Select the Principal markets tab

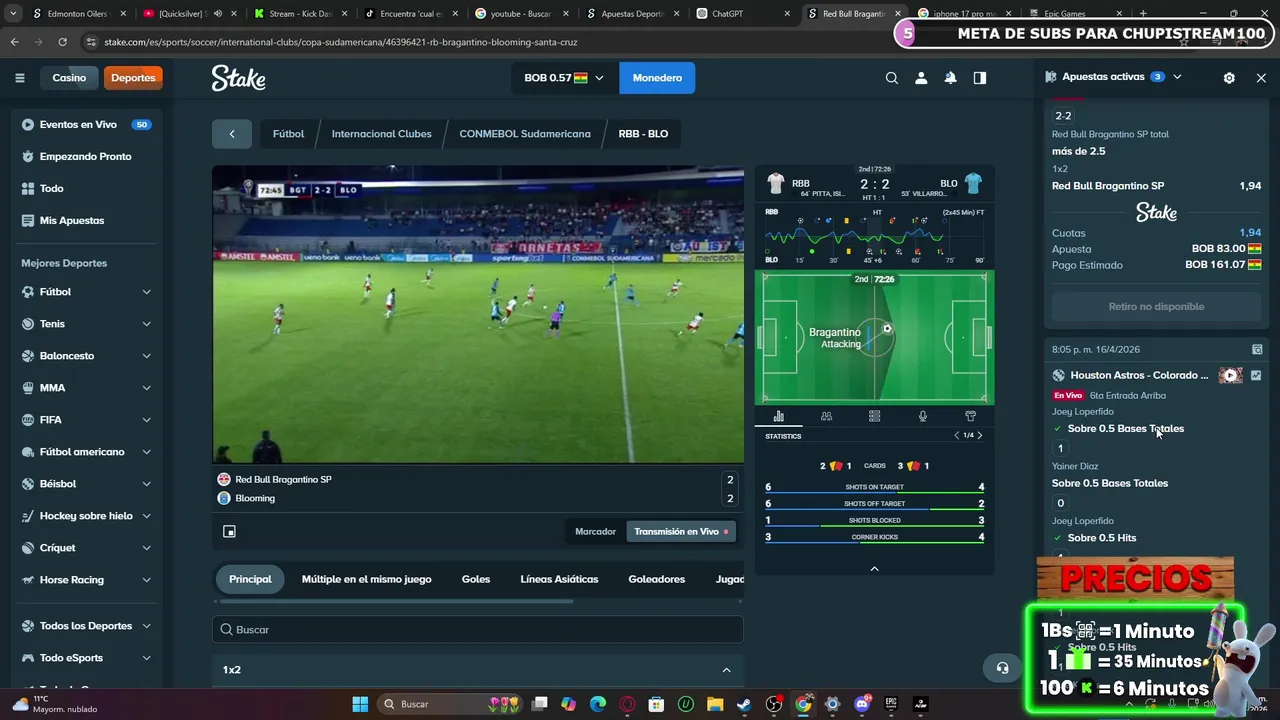pos(250,579)
